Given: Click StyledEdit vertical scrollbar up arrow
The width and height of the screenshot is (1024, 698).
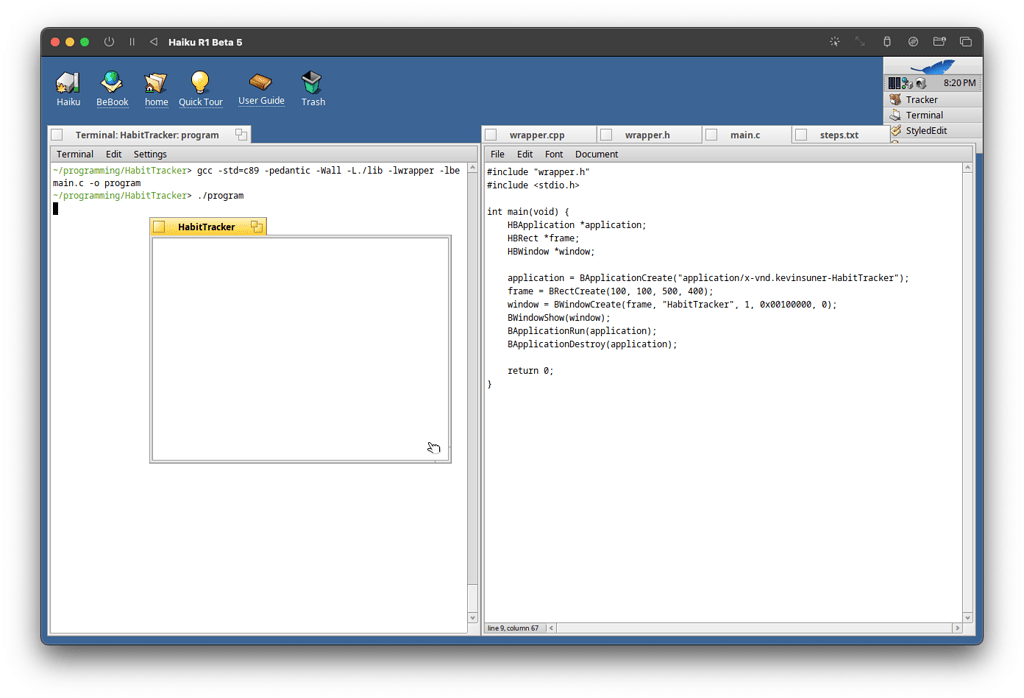Looking at the screenshot, I should pyautogui.click(x=967, y=168).
